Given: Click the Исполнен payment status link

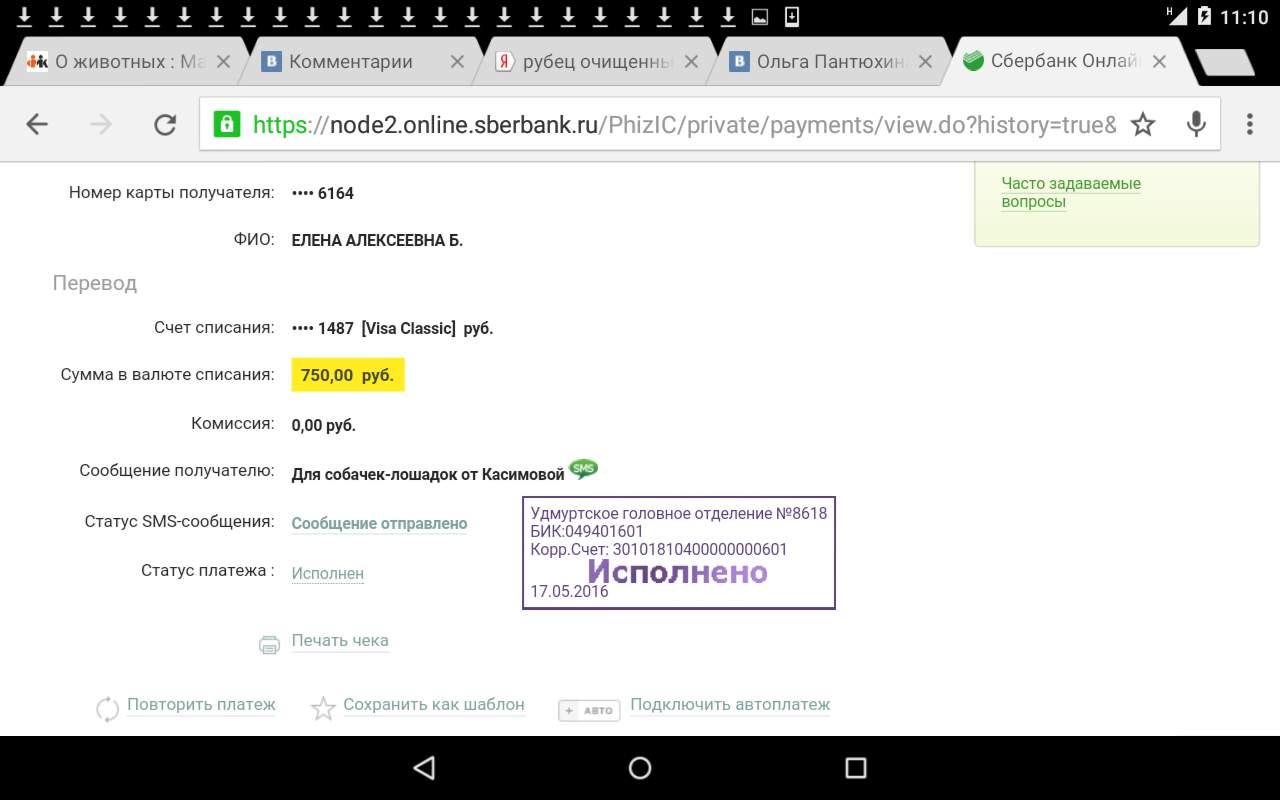Looking at the screenshot, I should point(327,574).
